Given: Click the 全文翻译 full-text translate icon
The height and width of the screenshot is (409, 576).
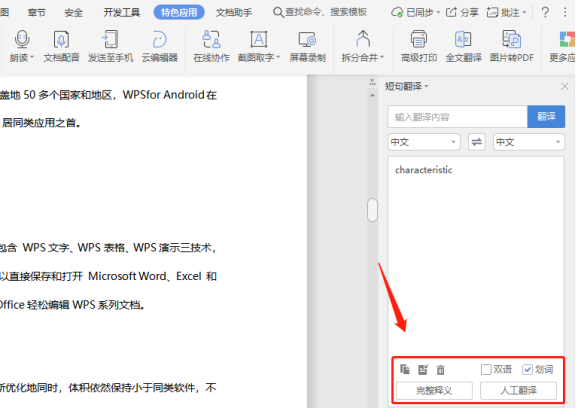Looking at the screenshot, I should (463, 39).
